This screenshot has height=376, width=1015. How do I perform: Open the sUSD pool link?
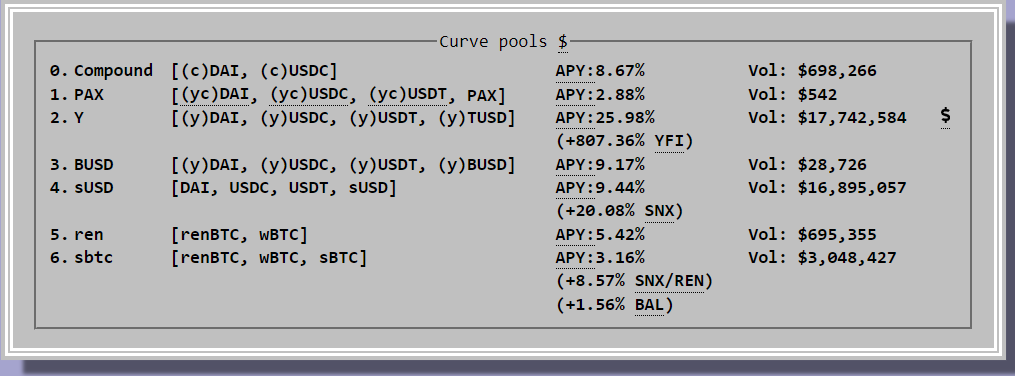pos(94,188)
